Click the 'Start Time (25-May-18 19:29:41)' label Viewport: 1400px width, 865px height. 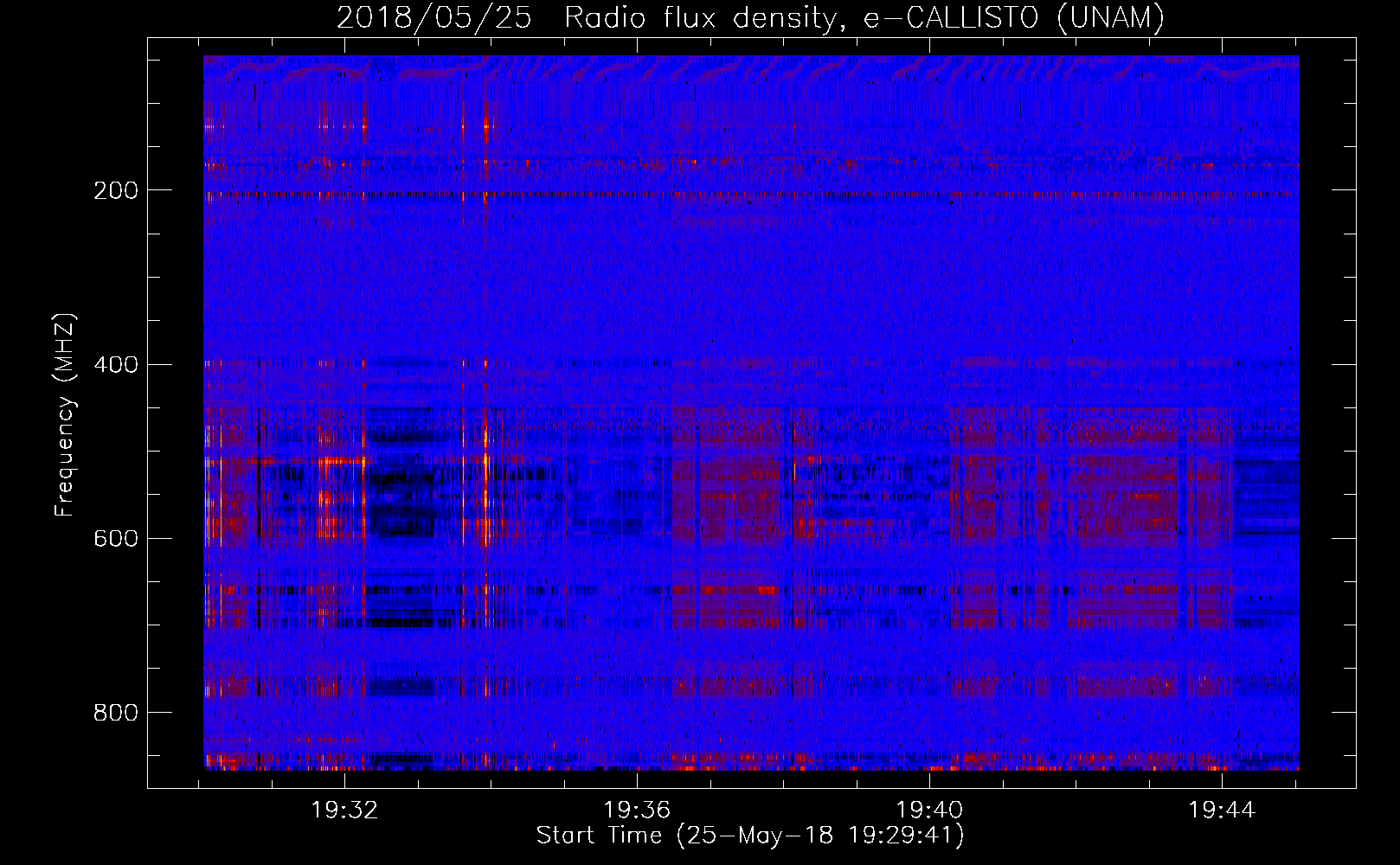pyautogui.click(x=750, y=836)
